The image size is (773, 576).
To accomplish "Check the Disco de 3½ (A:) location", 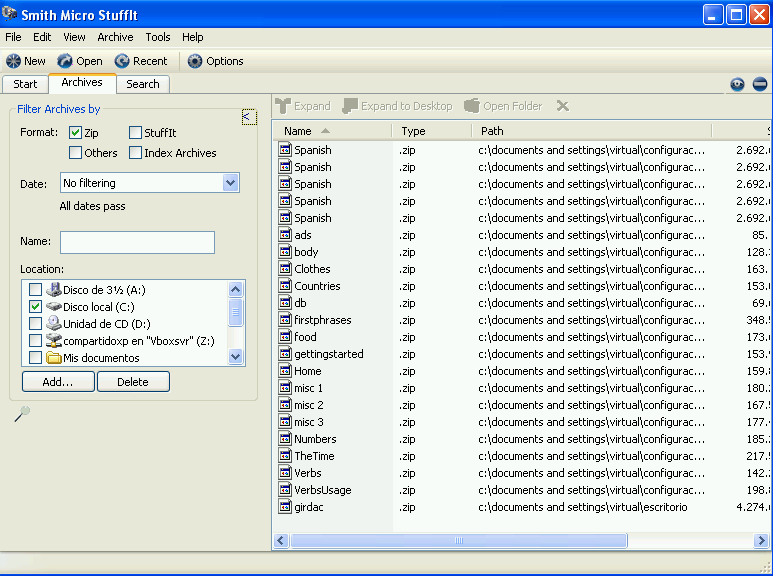I will [x=35, y=289].
